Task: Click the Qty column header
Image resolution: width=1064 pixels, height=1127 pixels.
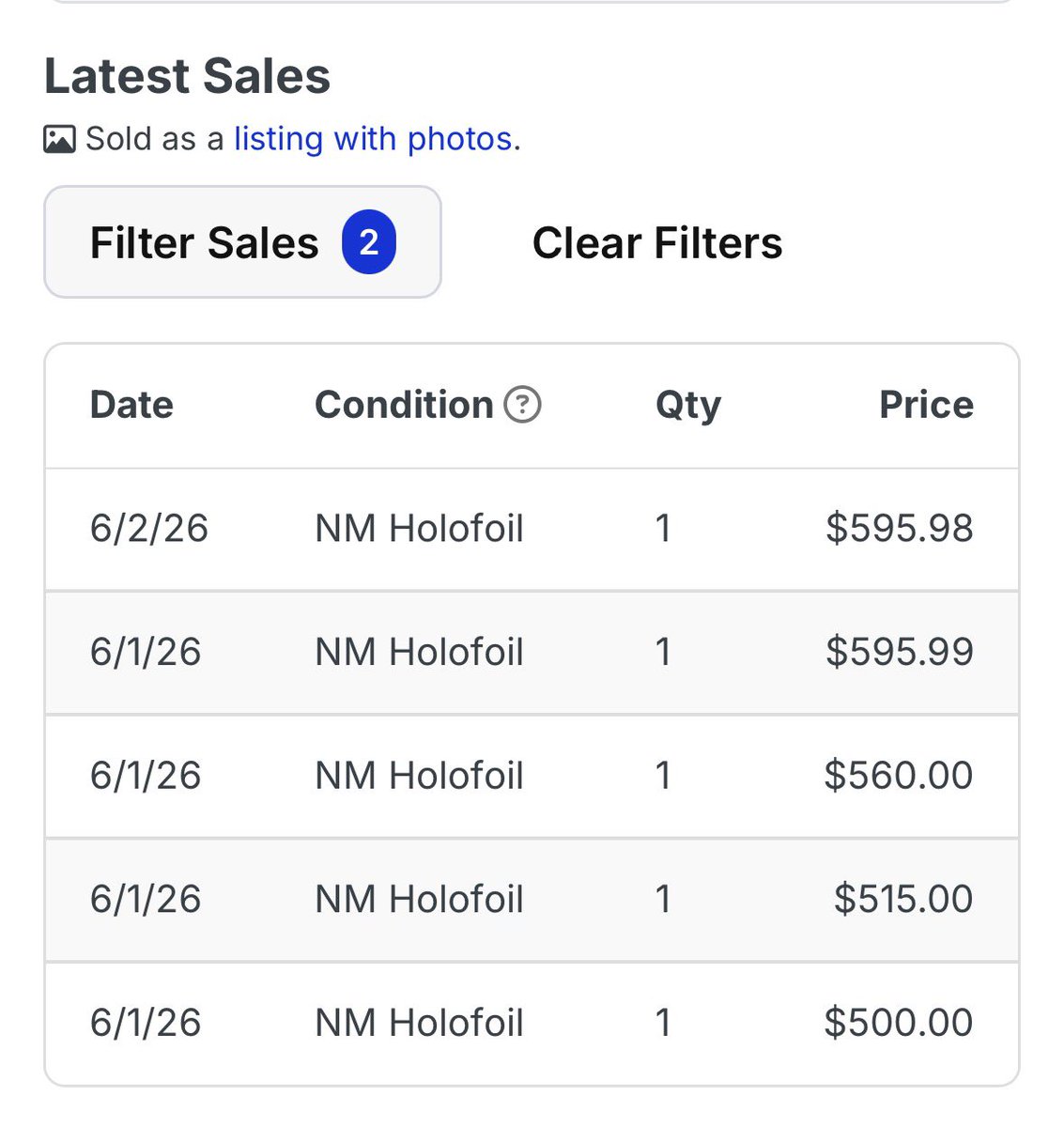Action: [x=688, y=406]
